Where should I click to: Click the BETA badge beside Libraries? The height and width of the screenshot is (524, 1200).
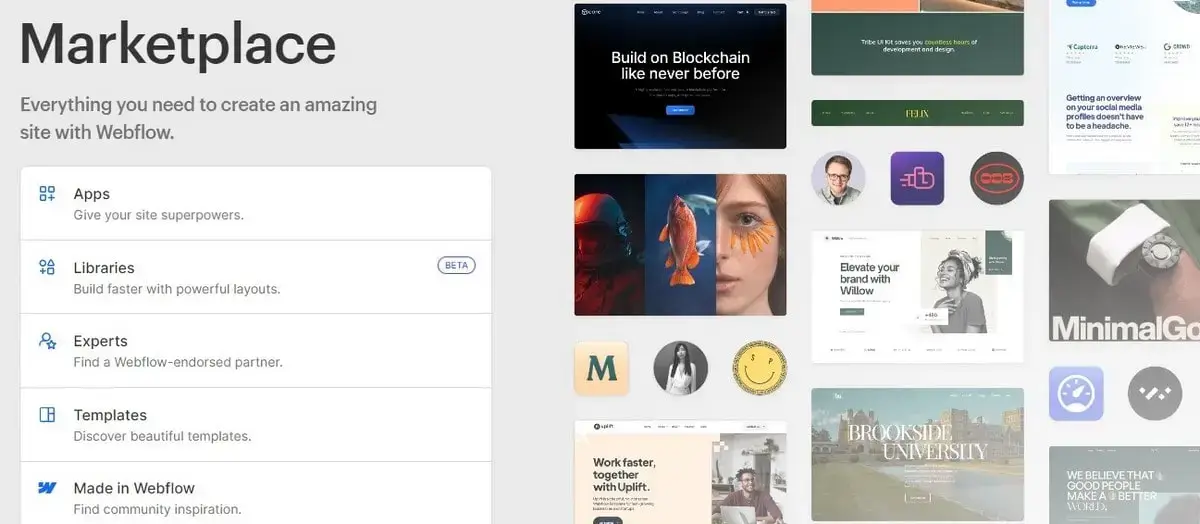tap(457, 266)
